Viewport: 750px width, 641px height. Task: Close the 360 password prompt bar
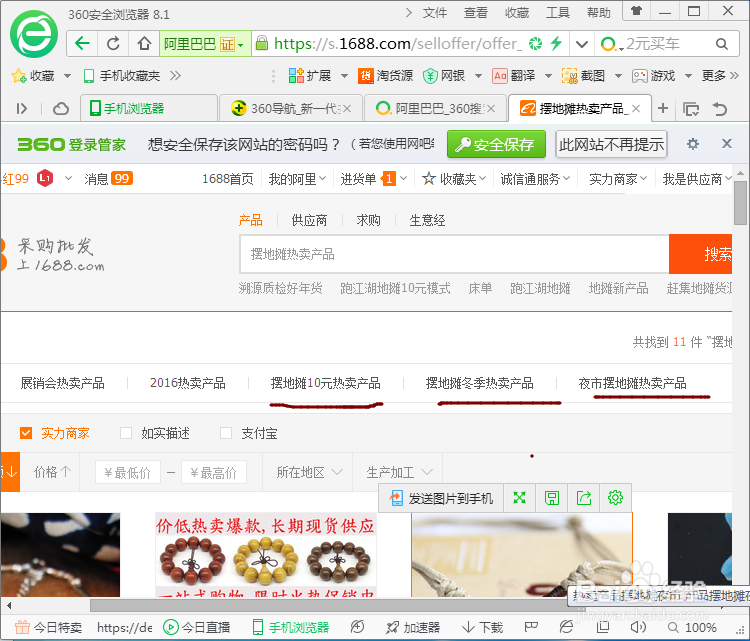point(727,144)
